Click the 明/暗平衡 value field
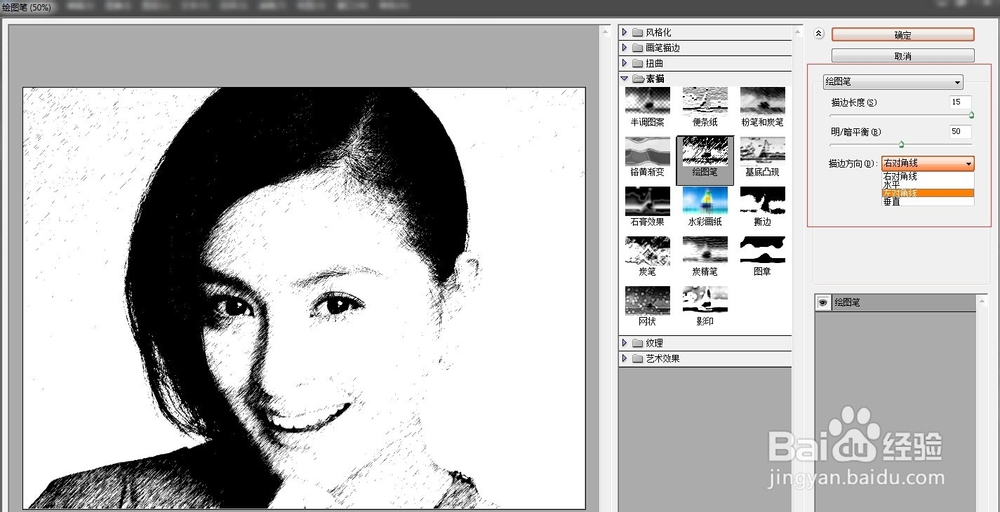This screenshot has height=512, width=1000. pyautogui.click(x=960, y=132)
